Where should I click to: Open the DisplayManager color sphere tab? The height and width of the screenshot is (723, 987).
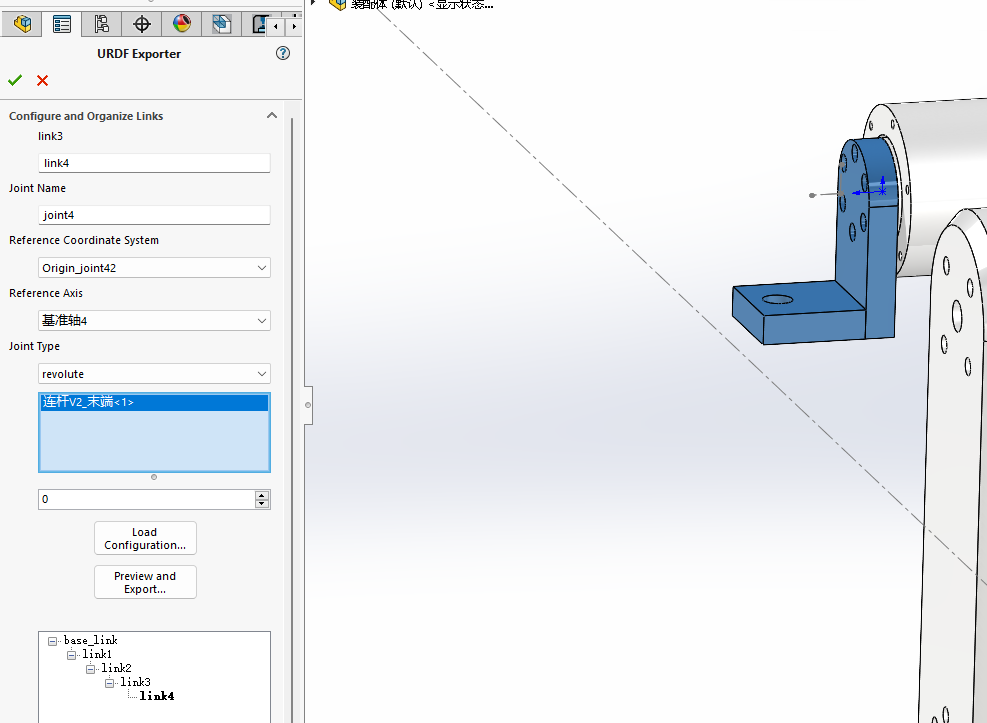(x=181, y=25)
